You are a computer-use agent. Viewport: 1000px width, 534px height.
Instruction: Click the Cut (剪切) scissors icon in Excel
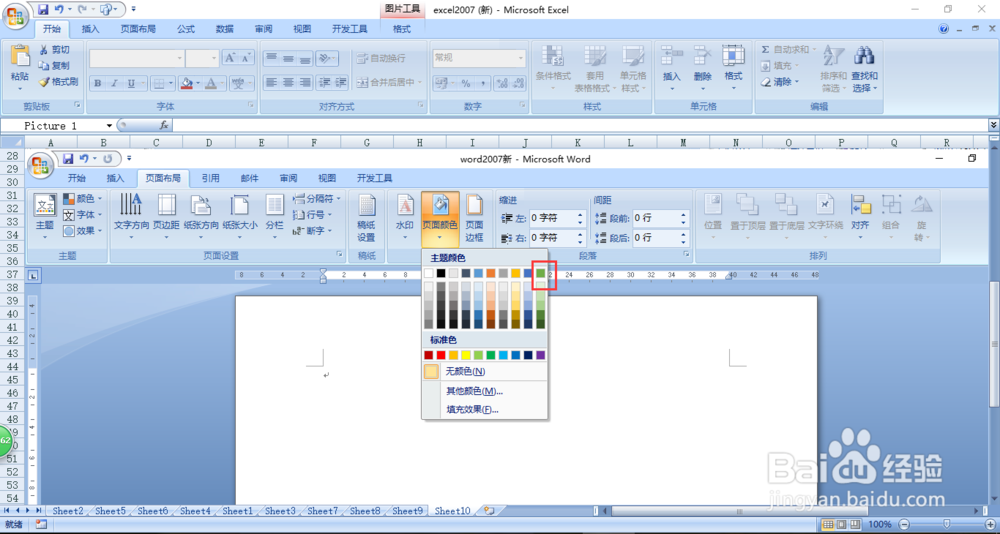coord(43,50)
